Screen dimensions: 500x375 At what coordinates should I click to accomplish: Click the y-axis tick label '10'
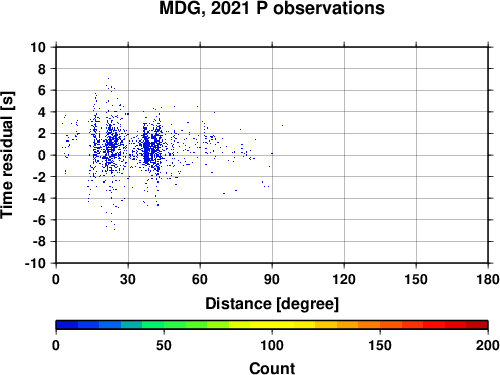[x=38, y=47]
